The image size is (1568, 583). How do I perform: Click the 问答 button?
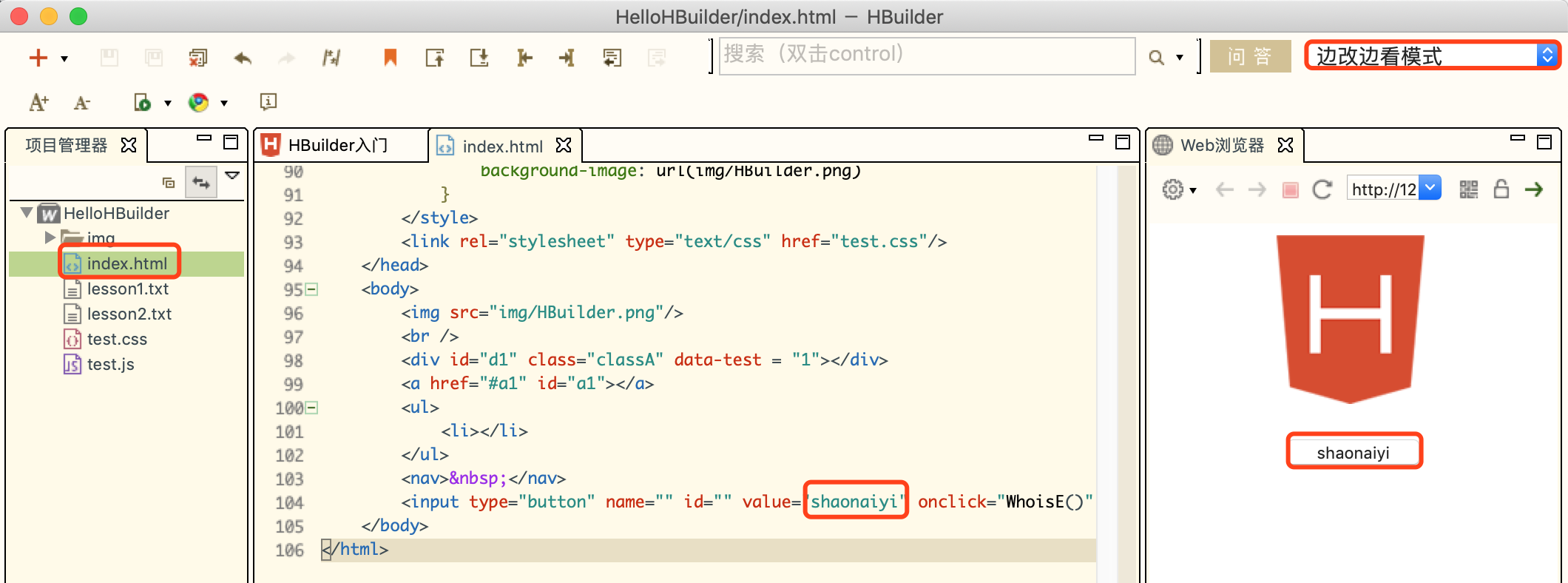pos(1250,56)
